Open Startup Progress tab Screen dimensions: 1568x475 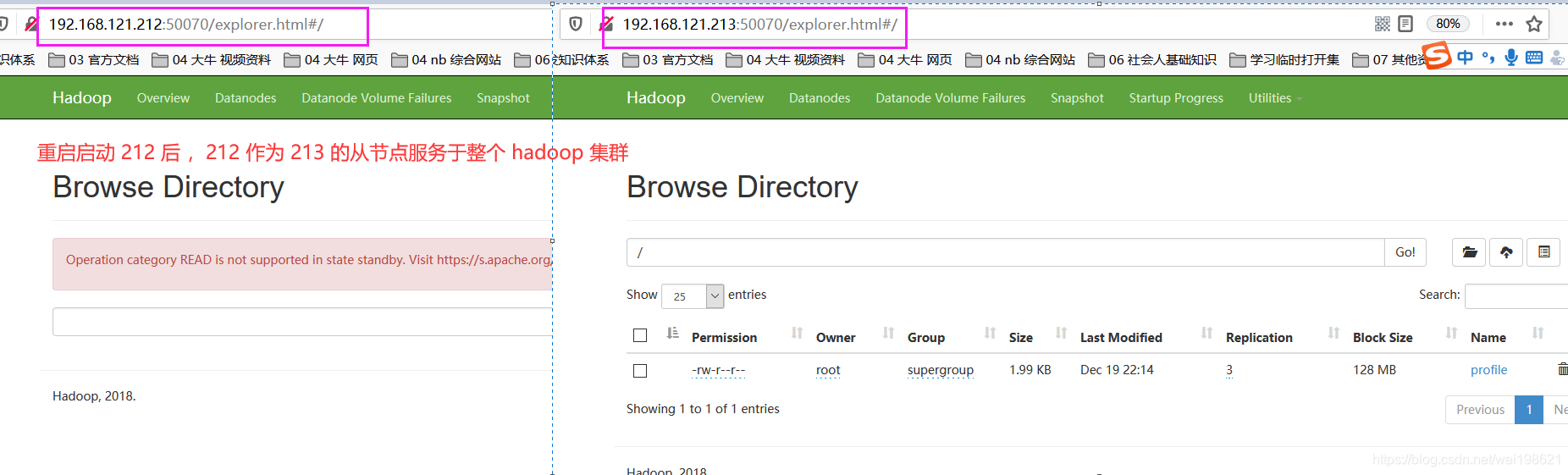pos(1176,98)
